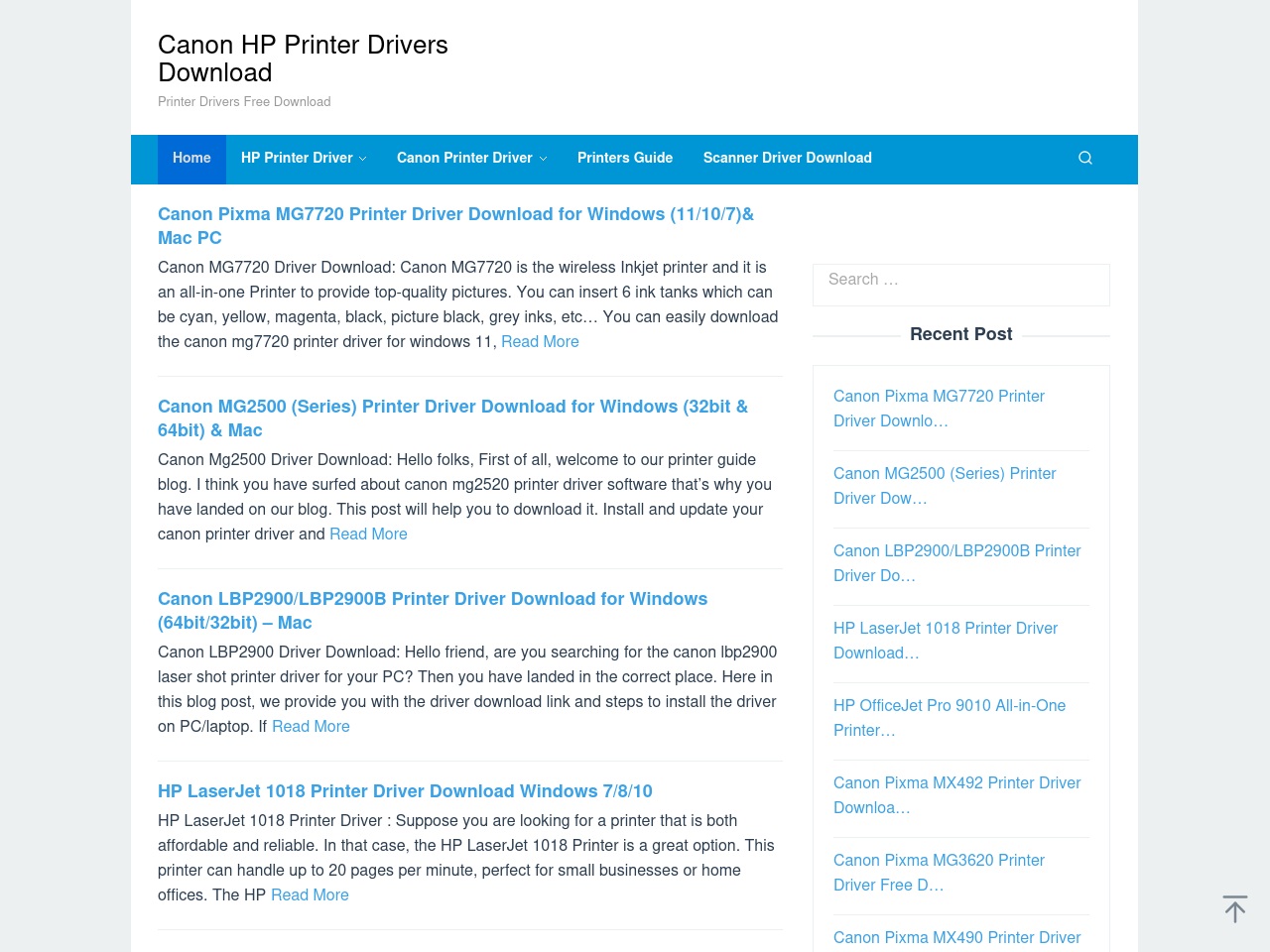
Task: Open the Scanner Driver Download menu item
Action: tap(788, 159)
